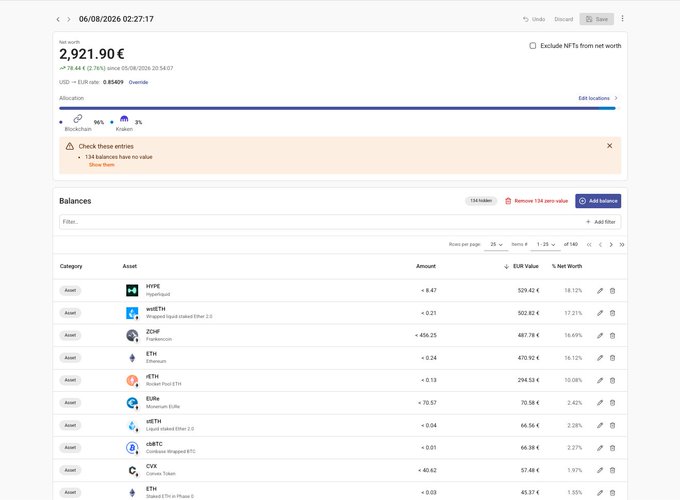Click the 529.42 € value cell
This screenshot has width=680, height=500.
coord(528,291)
